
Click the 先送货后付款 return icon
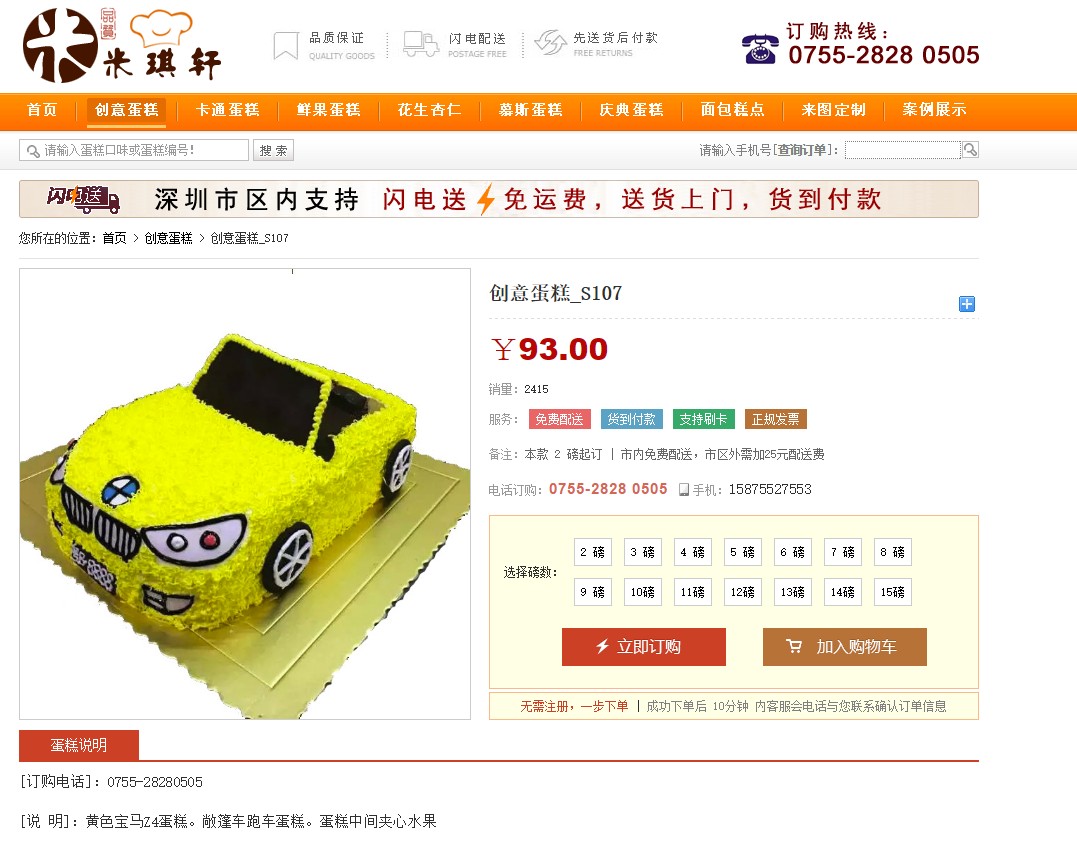pyautogui.click(x=550, y=43)
